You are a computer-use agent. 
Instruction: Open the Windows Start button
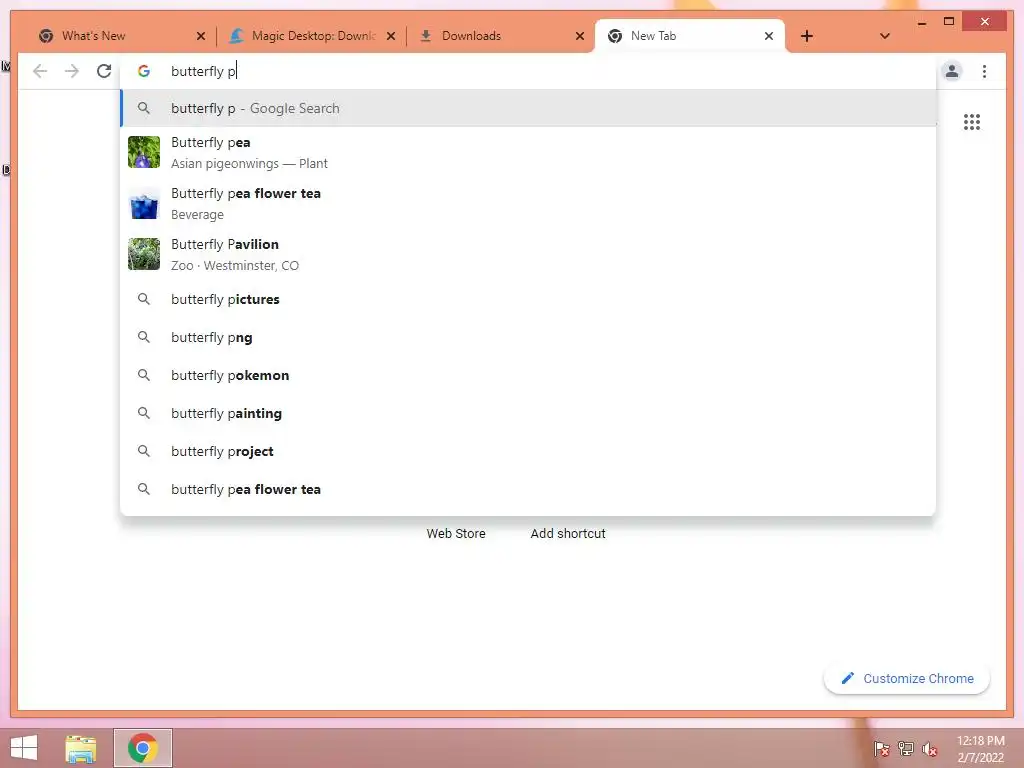24,748
